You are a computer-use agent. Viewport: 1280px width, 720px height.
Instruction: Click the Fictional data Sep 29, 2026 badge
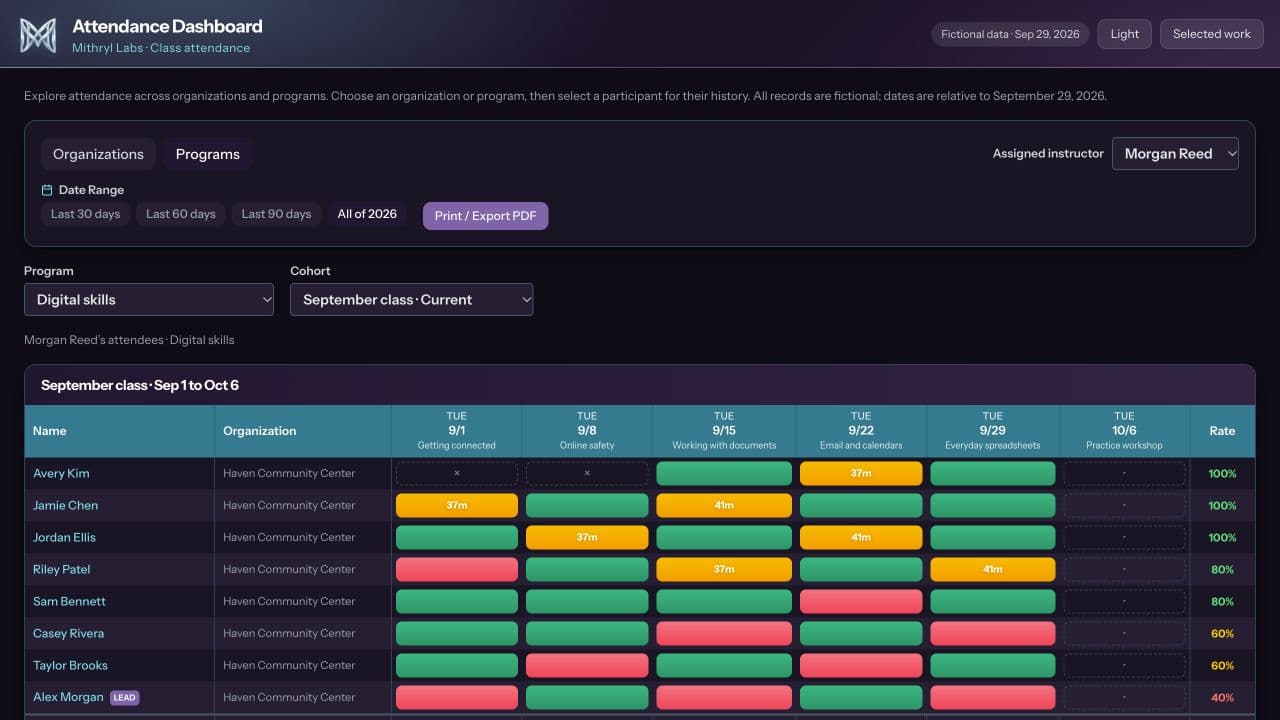[1010, 34]
